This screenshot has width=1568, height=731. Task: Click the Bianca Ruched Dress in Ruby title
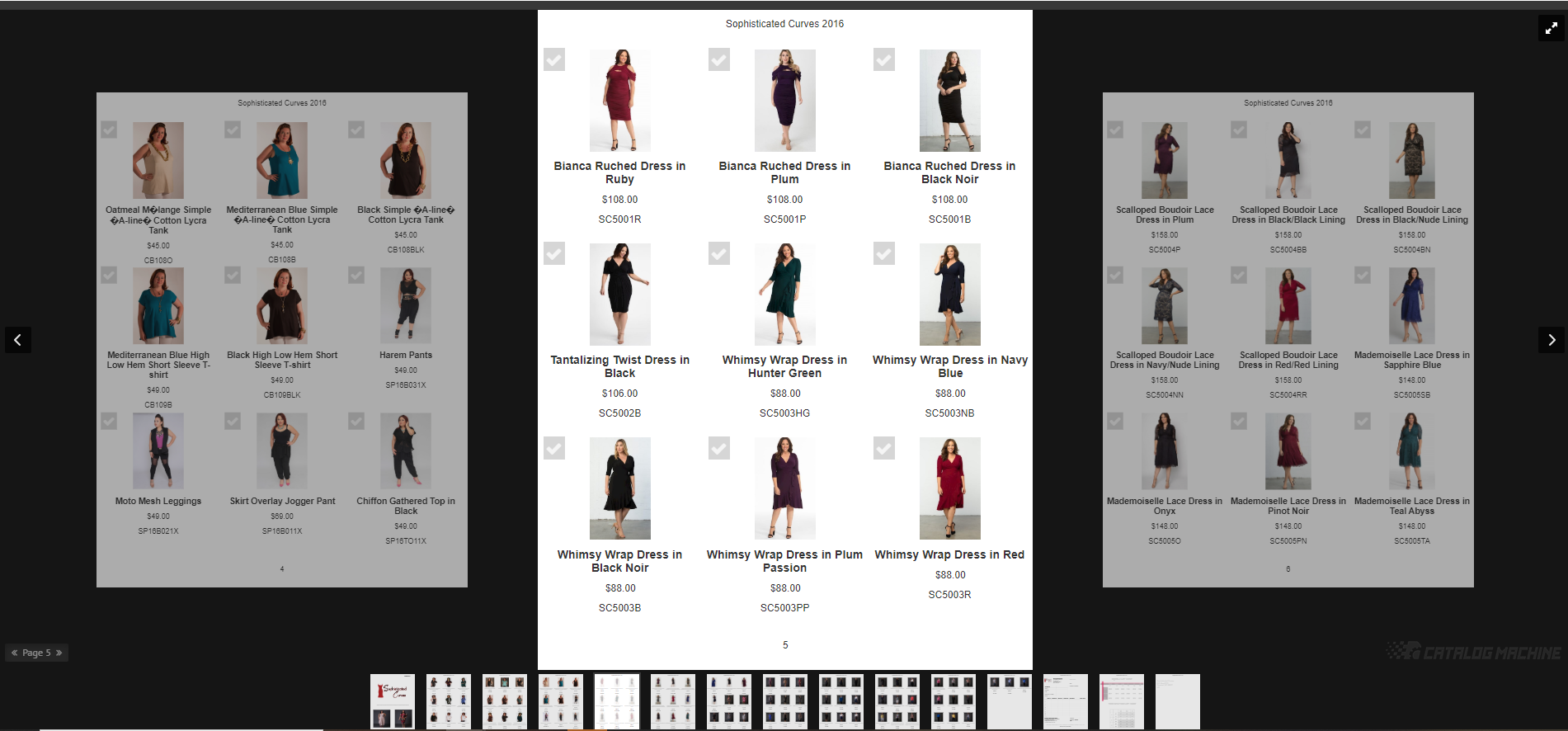[620, 172]
